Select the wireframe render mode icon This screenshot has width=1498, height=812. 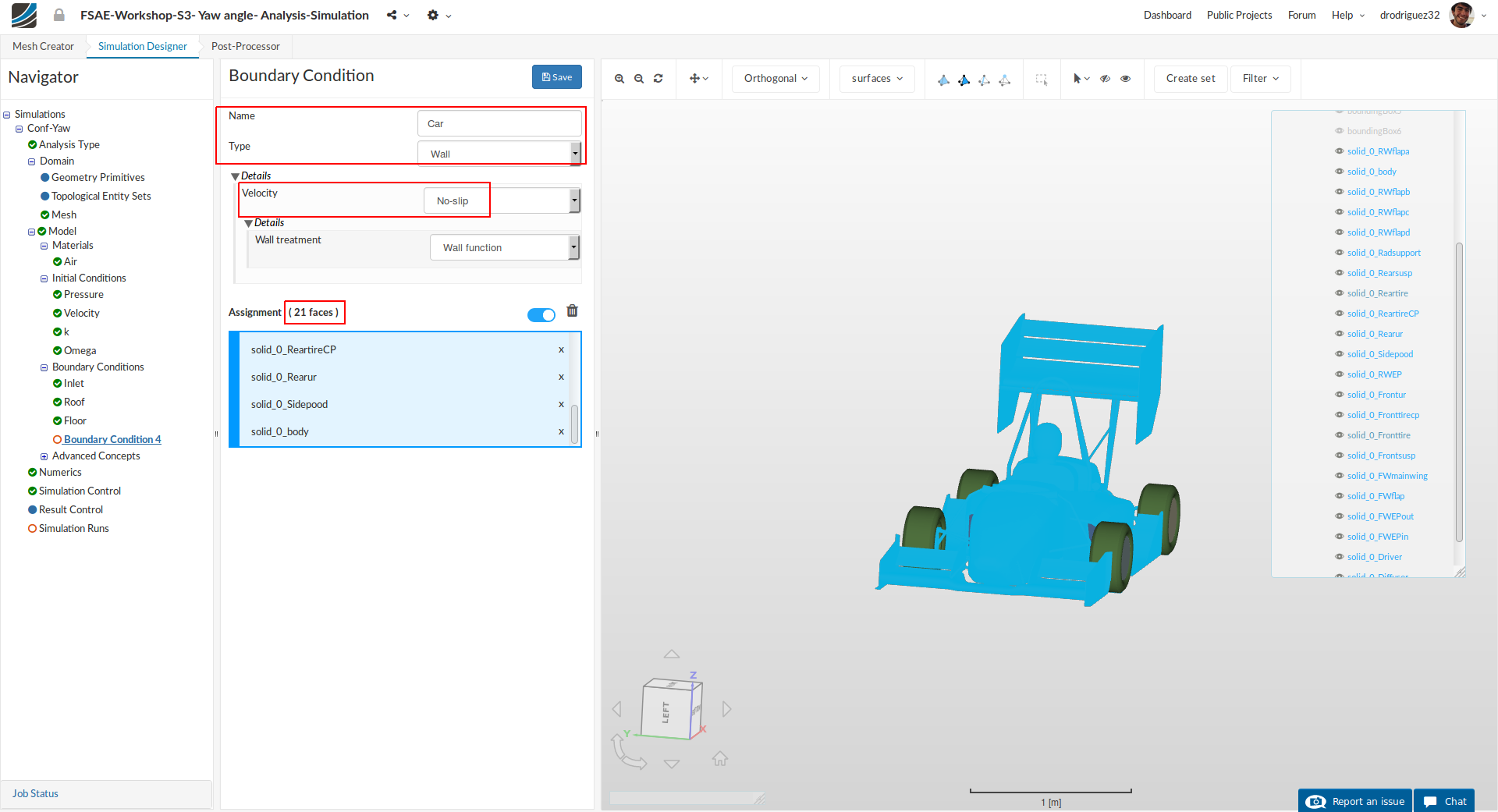pos(985,80)
